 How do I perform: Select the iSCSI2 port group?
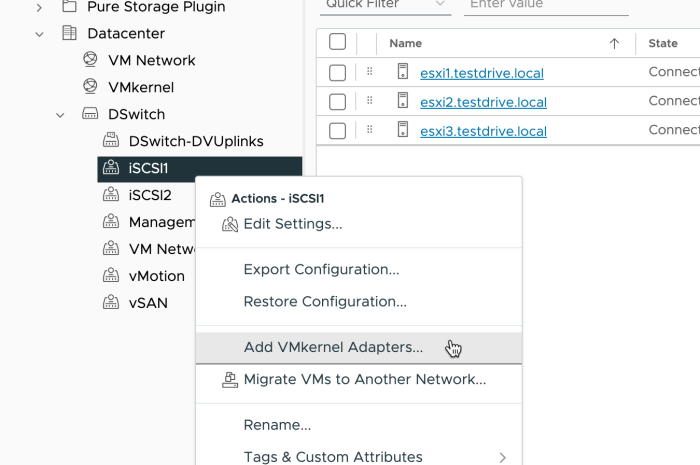149,195
